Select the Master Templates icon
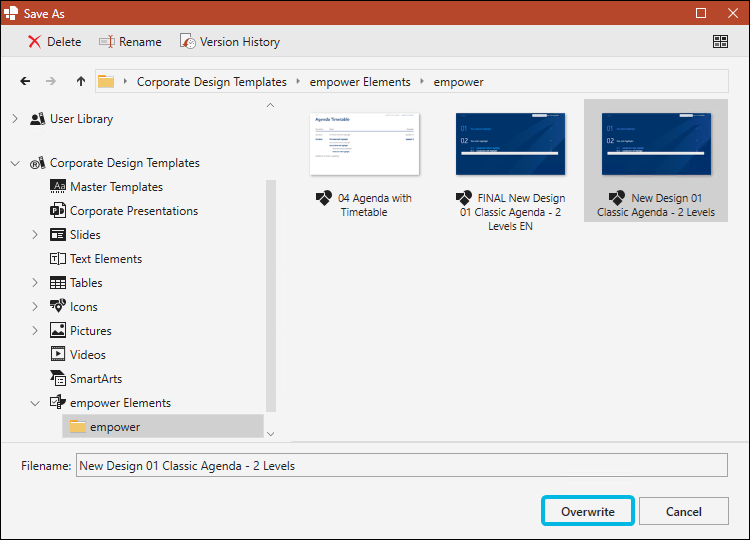 click(x=58, y=187)
